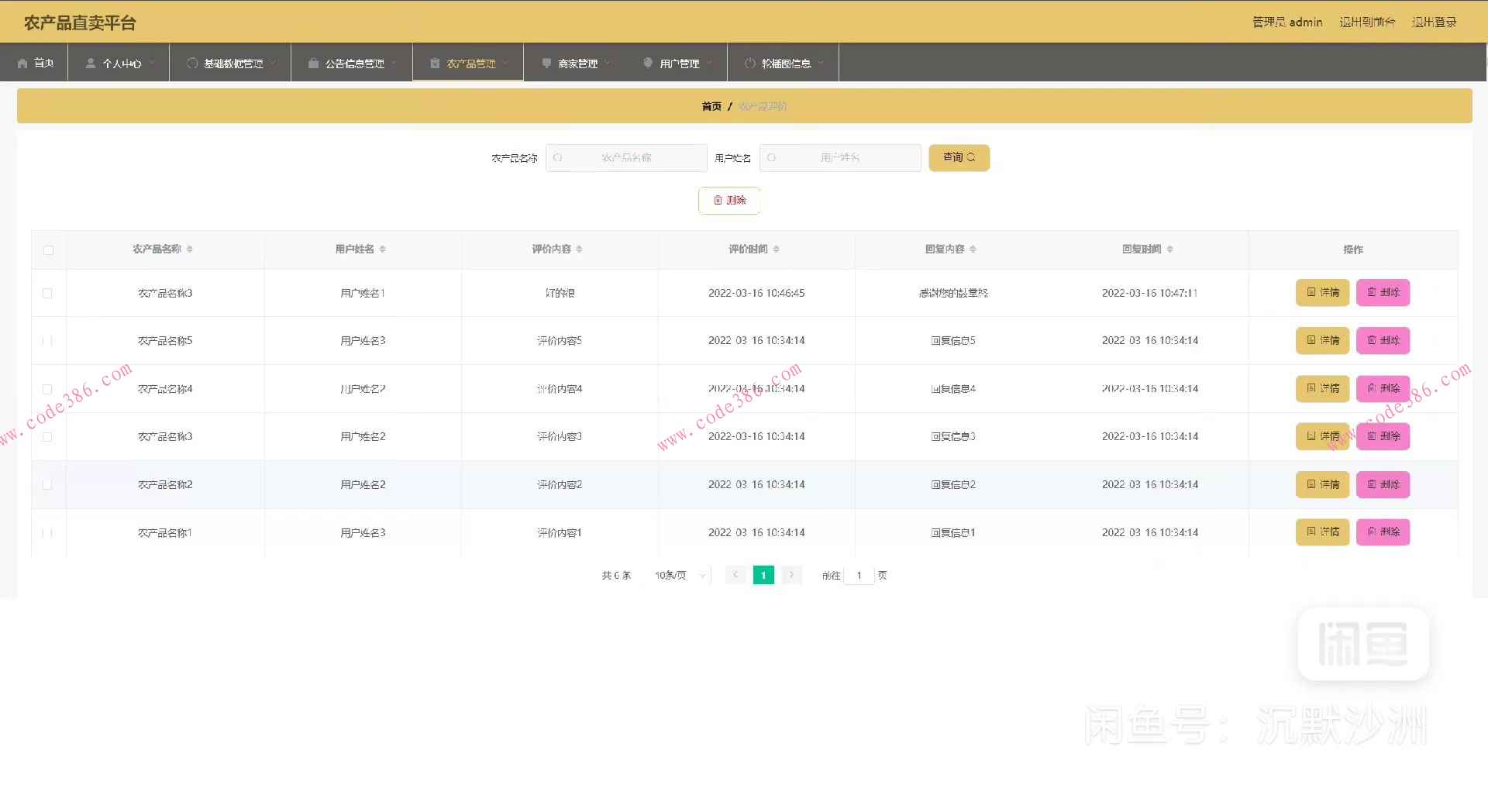Expand the 商家管理 dropdown menu
1488x812 pixels.
pyautogui.click(x=577, y=64)
